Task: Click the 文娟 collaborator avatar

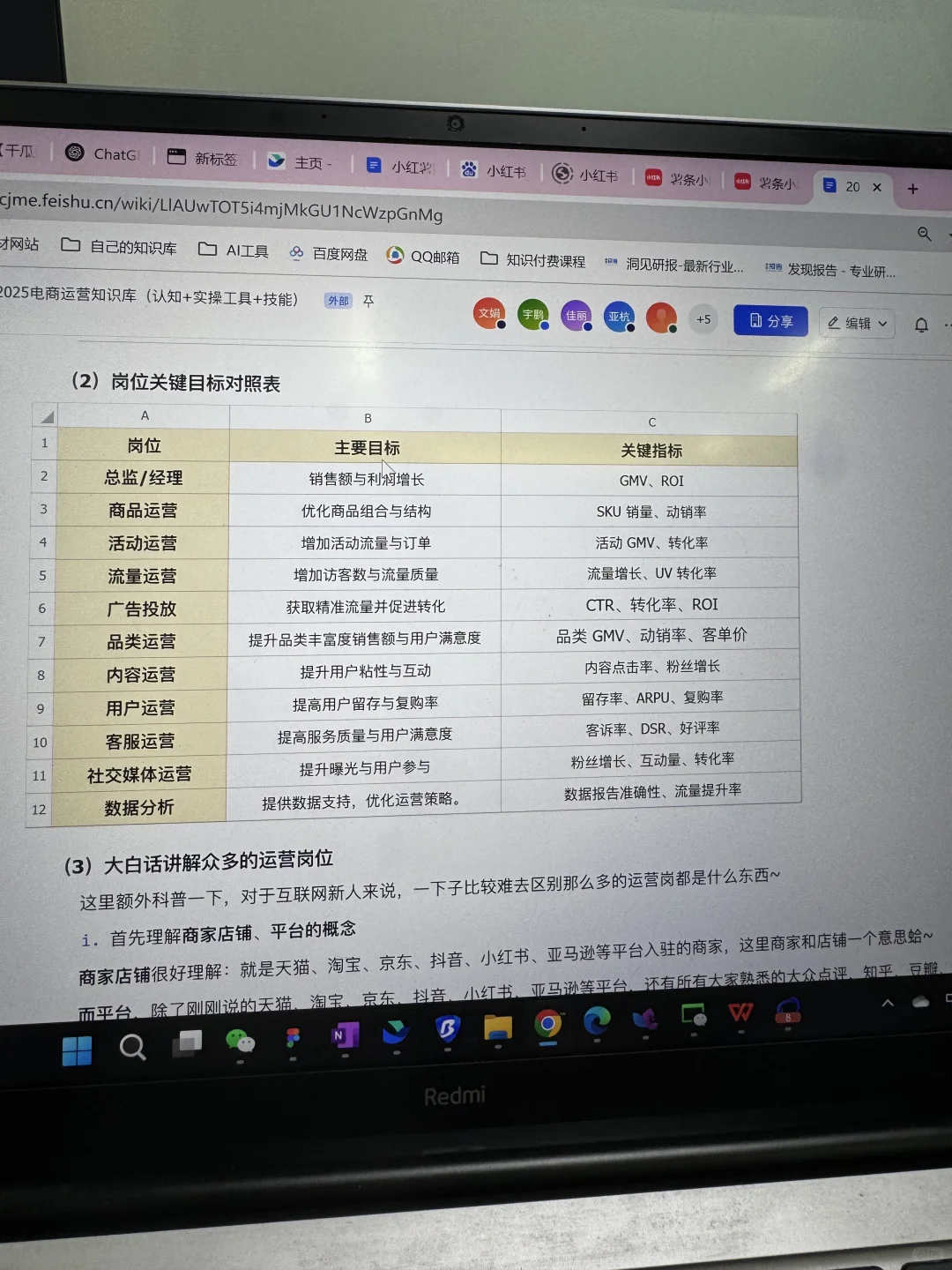Action: point(488,313)
